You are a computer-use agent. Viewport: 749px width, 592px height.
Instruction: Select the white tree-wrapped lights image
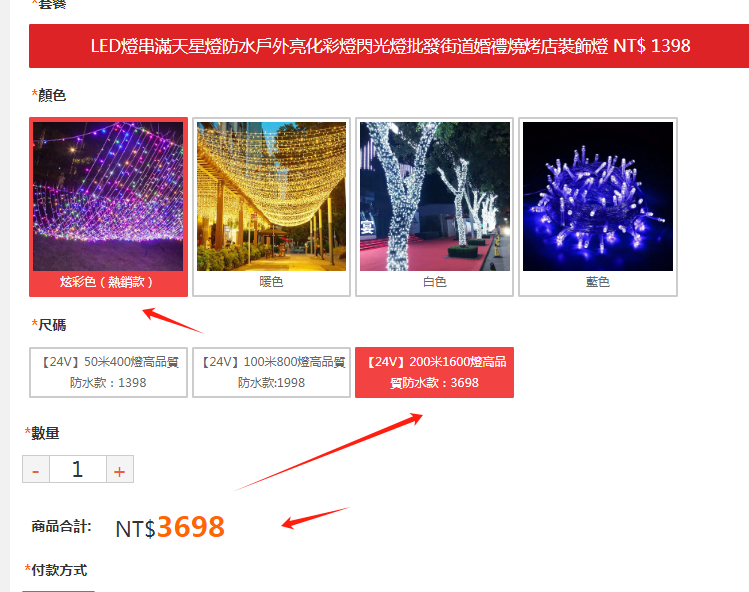435,196
